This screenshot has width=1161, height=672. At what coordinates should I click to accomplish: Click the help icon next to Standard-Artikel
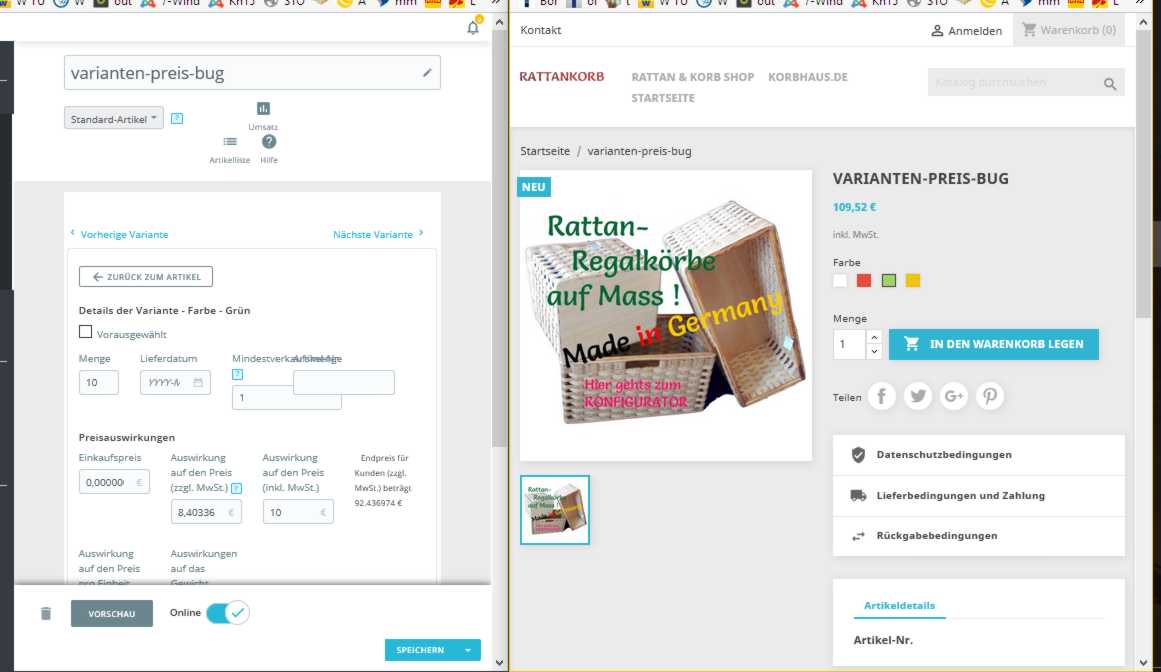pyautogui.click(x=177, y=118)
